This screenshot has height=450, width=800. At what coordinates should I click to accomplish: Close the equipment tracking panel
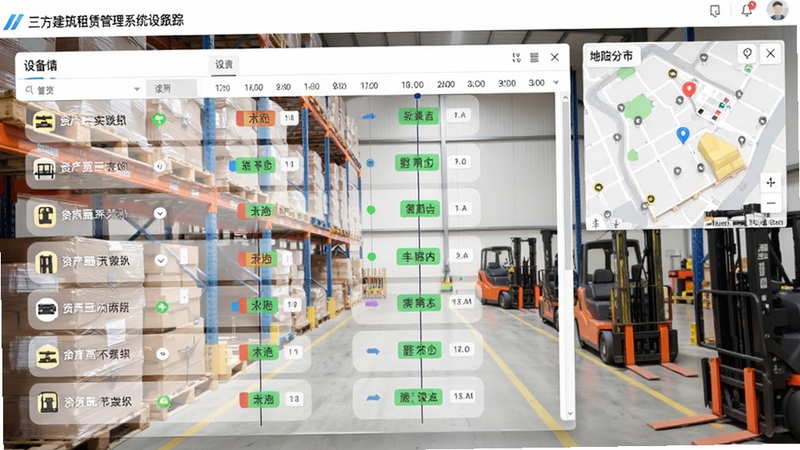pyautogui.click(x=555, y=57)
